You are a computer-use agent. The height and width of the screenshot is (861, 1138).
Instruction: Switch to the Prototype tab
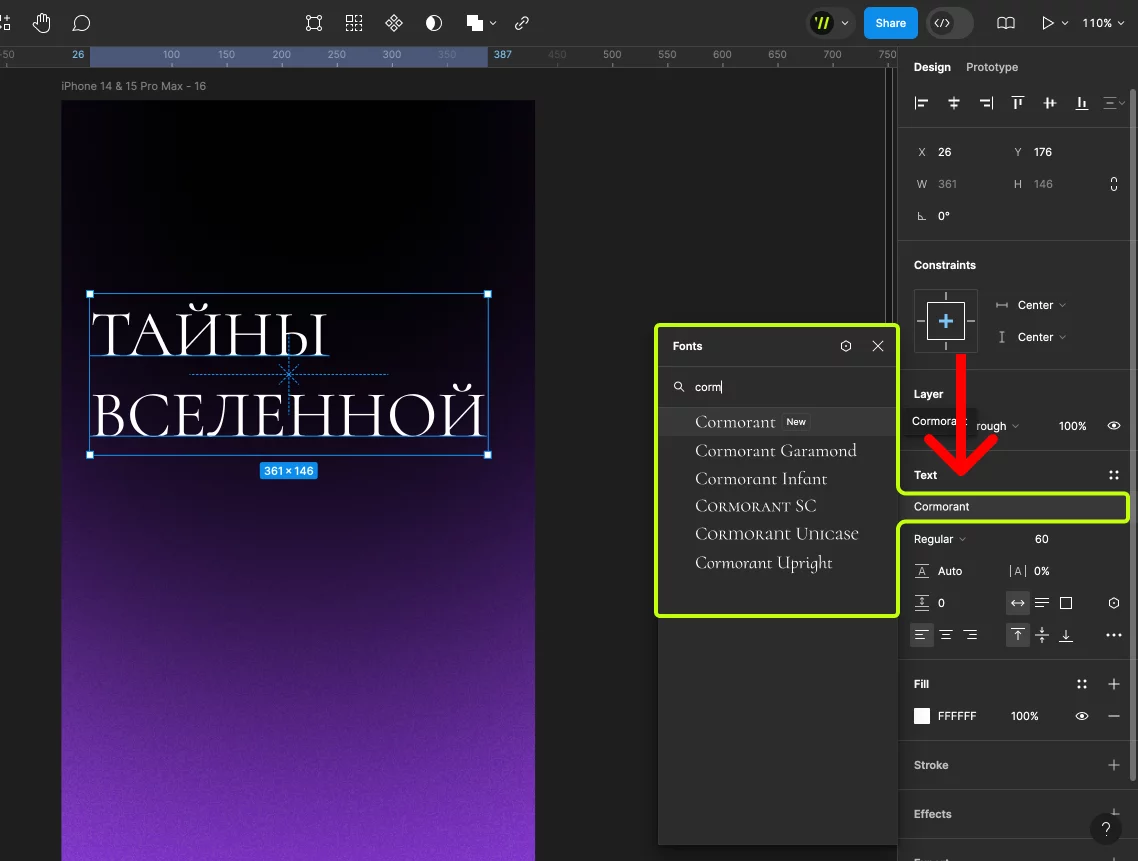pos(991,67)
